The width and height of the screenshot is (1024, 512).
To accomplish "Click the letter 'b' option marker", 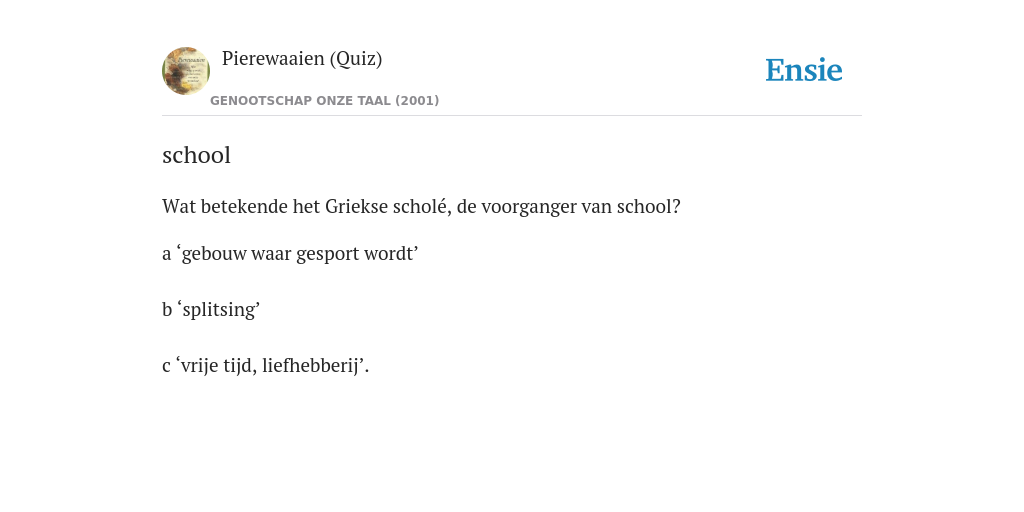I will 167,309.
